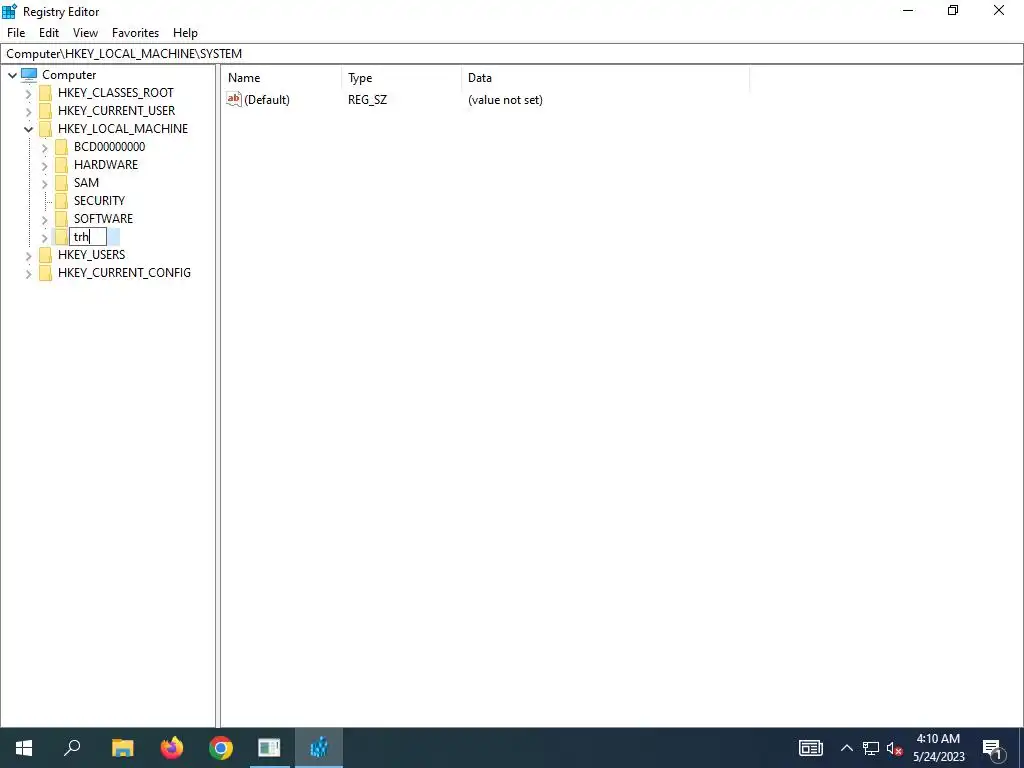This screenshot has width=1024, height=768.
Task: Collapse the HKEY_LOCAL_MACHINE node
Action: pos(28,129)
